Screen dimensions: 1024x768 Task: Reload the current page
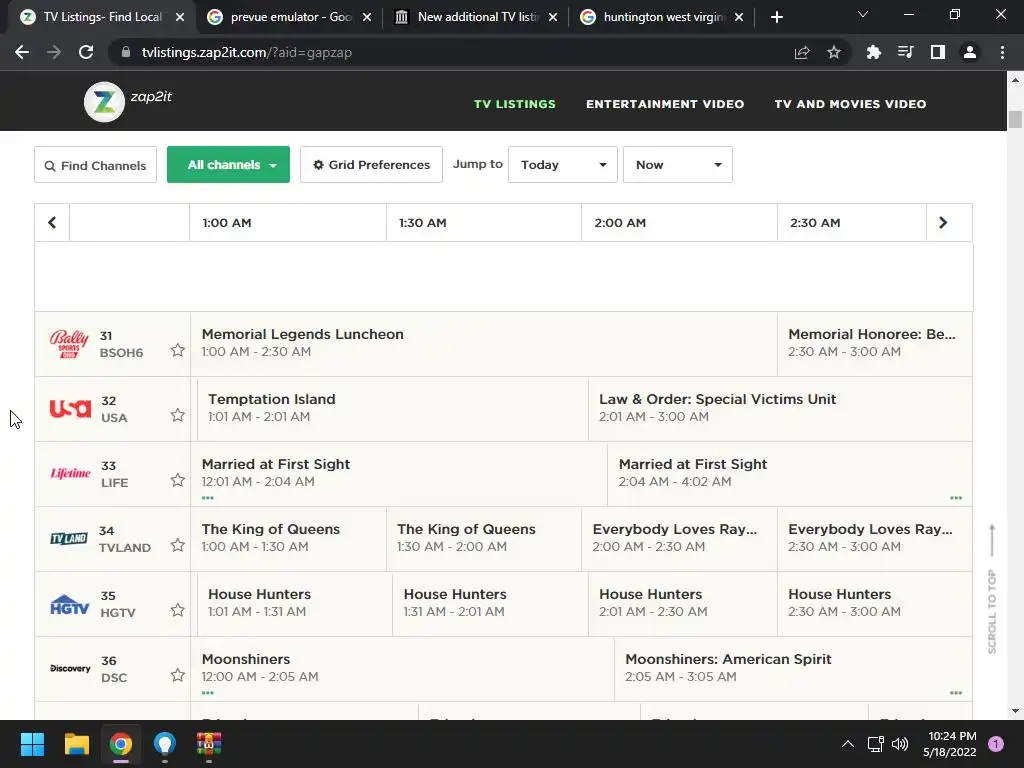coord(86,52)
